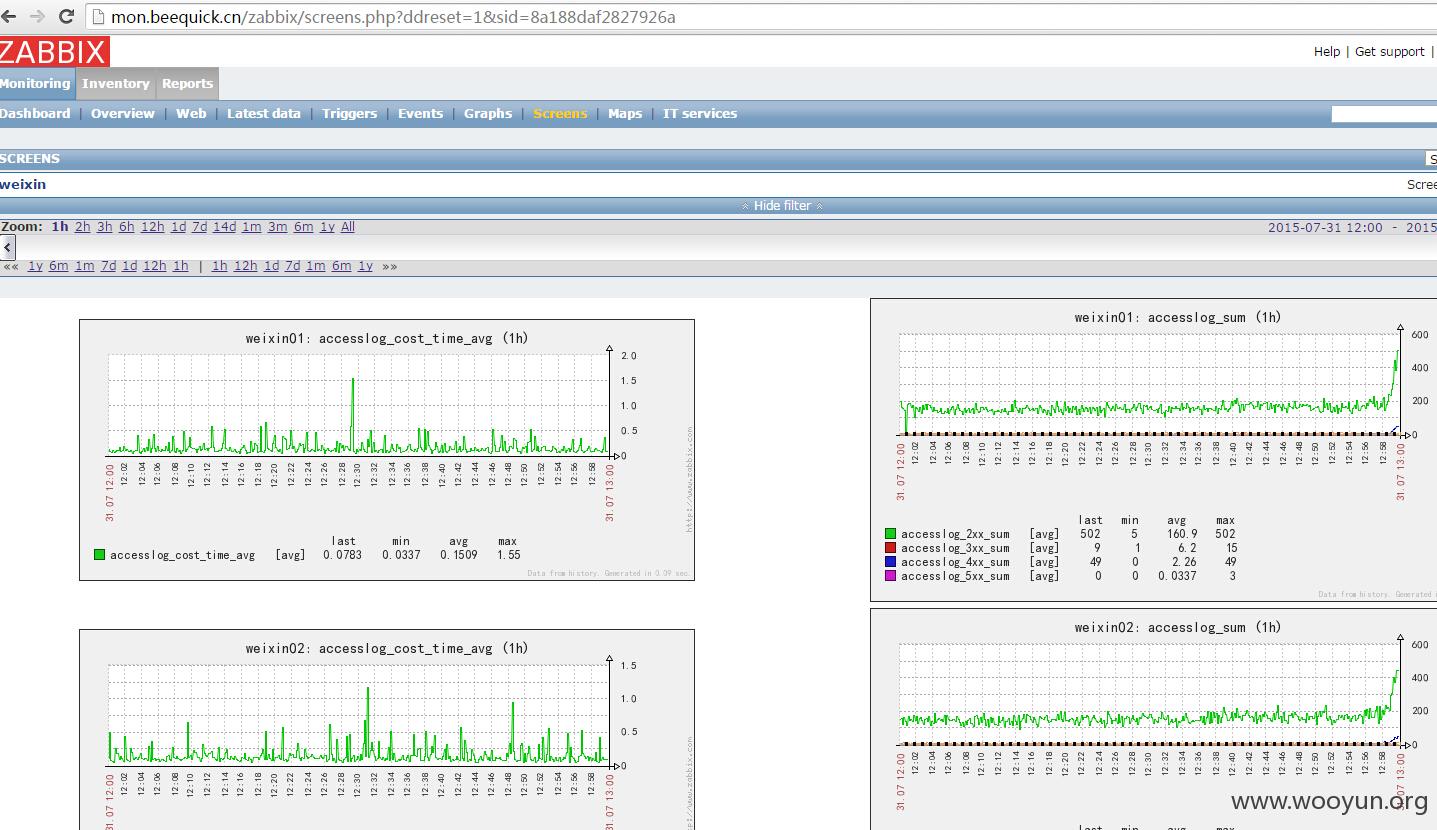The width and height of the screenshot is (1437, 830).
Task: Click the 'accesslog_3xx_sum' legend label
Action: 955,548
